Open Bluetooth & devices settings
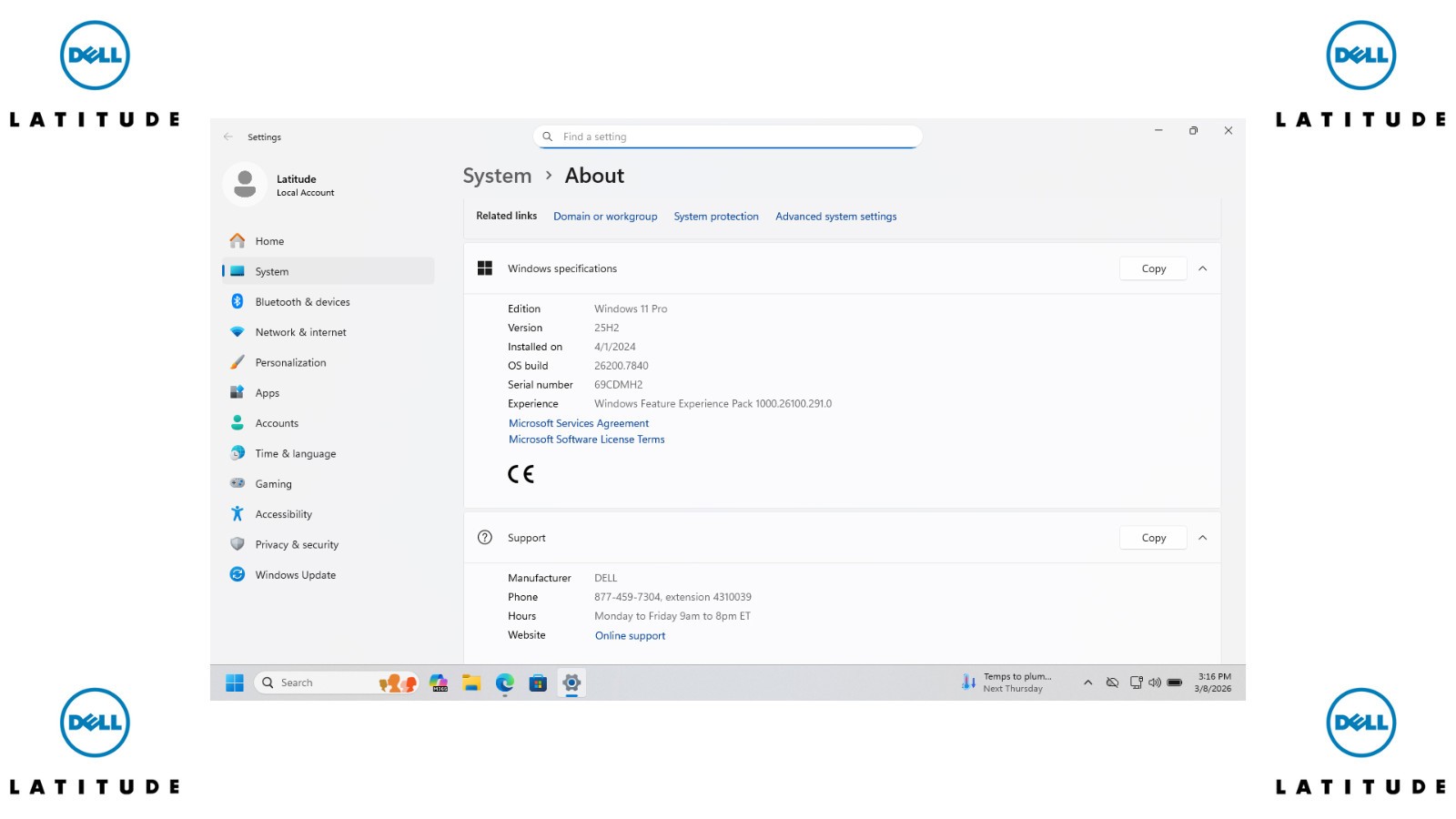1456x819 pixels. tap(328, 302)
